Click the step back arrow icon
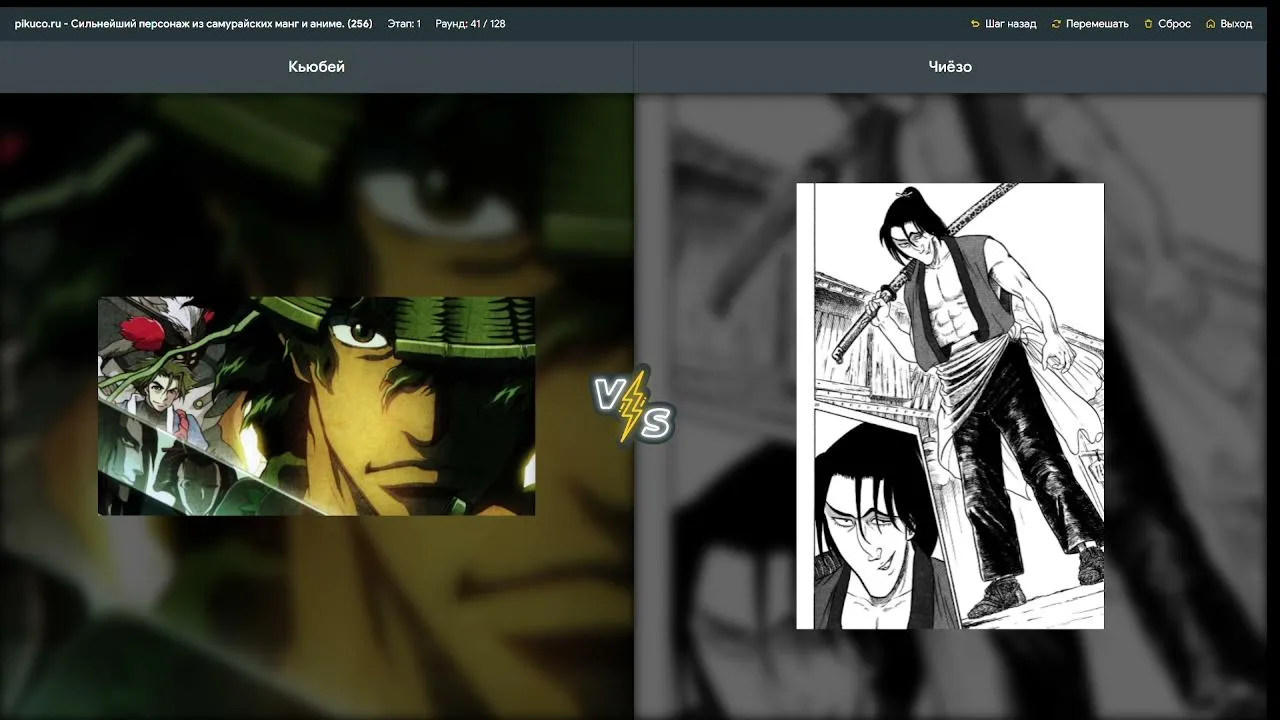The image size is (1280, 720). (975, 24)
